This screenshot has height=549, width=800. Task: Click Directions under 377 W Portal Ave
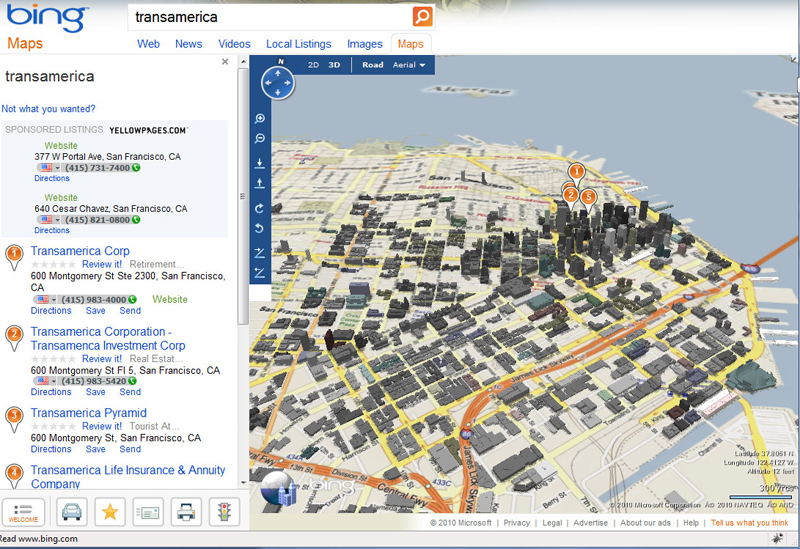pos(52,179)
